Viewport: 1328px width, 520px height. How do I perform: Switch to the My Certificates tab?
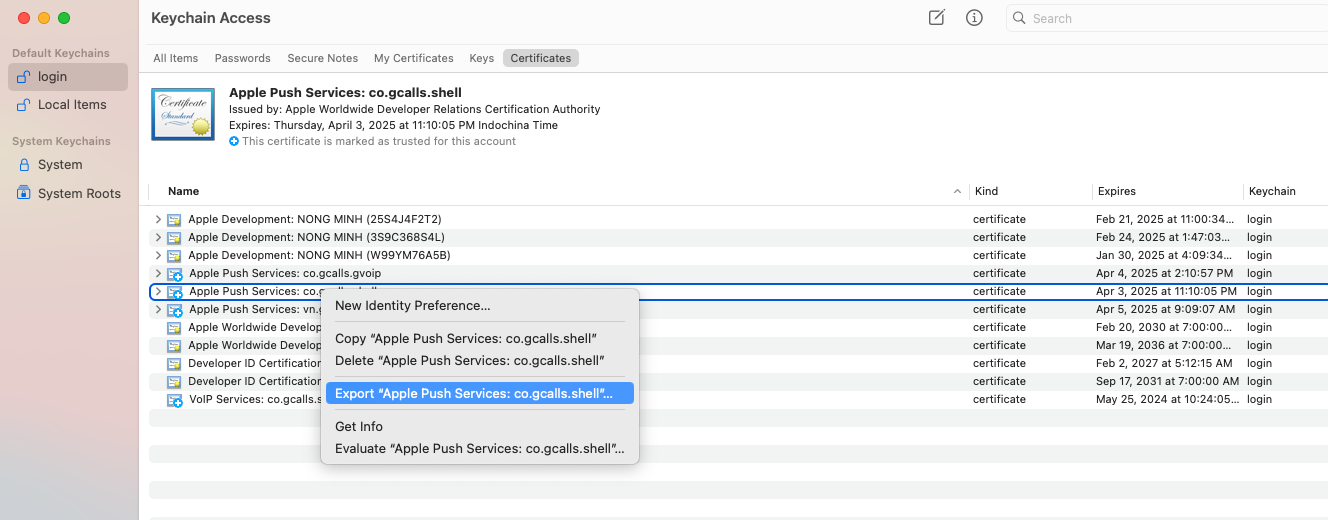tap(413, 58)
